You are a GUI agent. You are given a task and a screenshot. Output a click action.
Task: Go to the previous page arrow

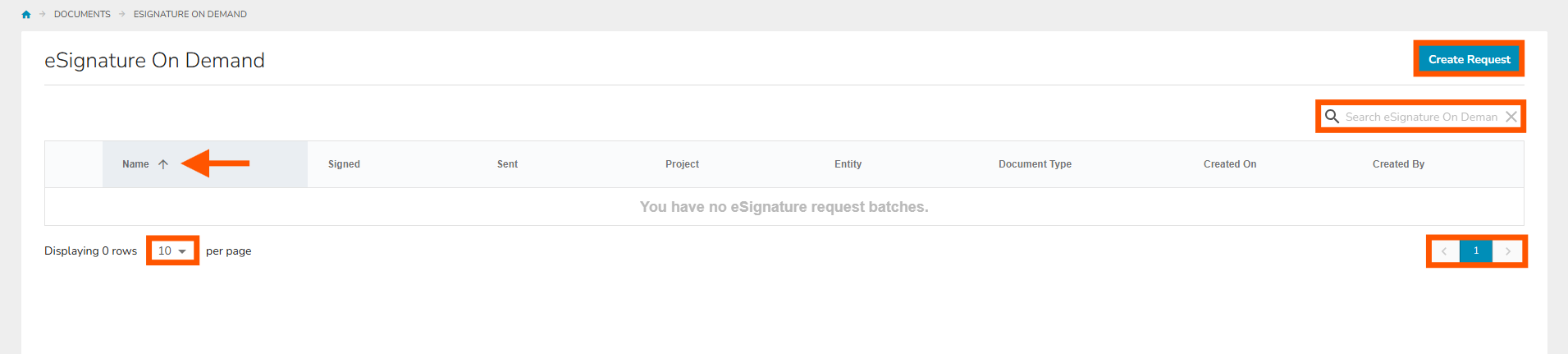coord(1444,251)
